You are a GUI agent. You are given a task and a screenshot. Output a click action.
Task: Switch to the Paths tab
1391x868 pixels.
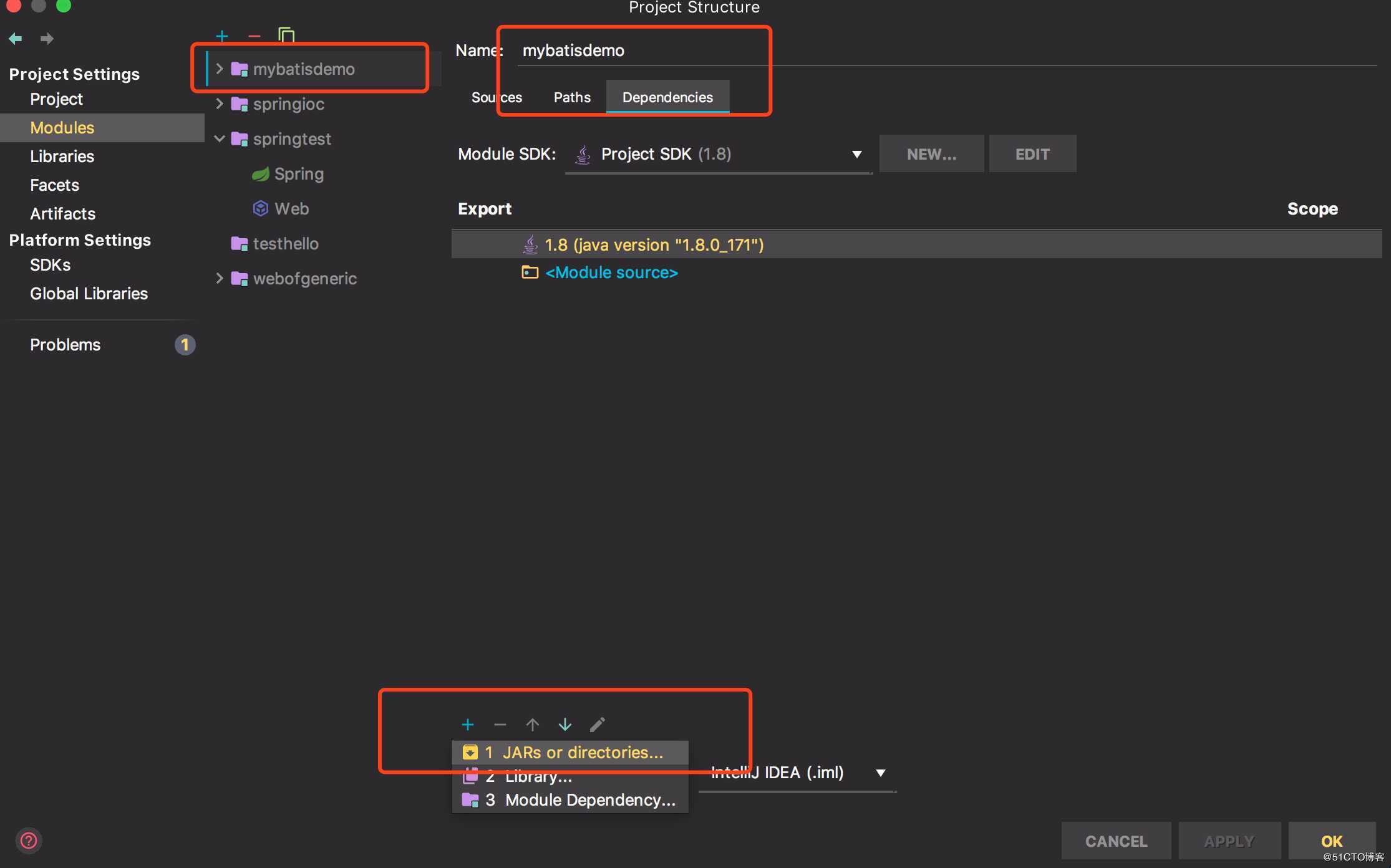click(x=572, y=97)
